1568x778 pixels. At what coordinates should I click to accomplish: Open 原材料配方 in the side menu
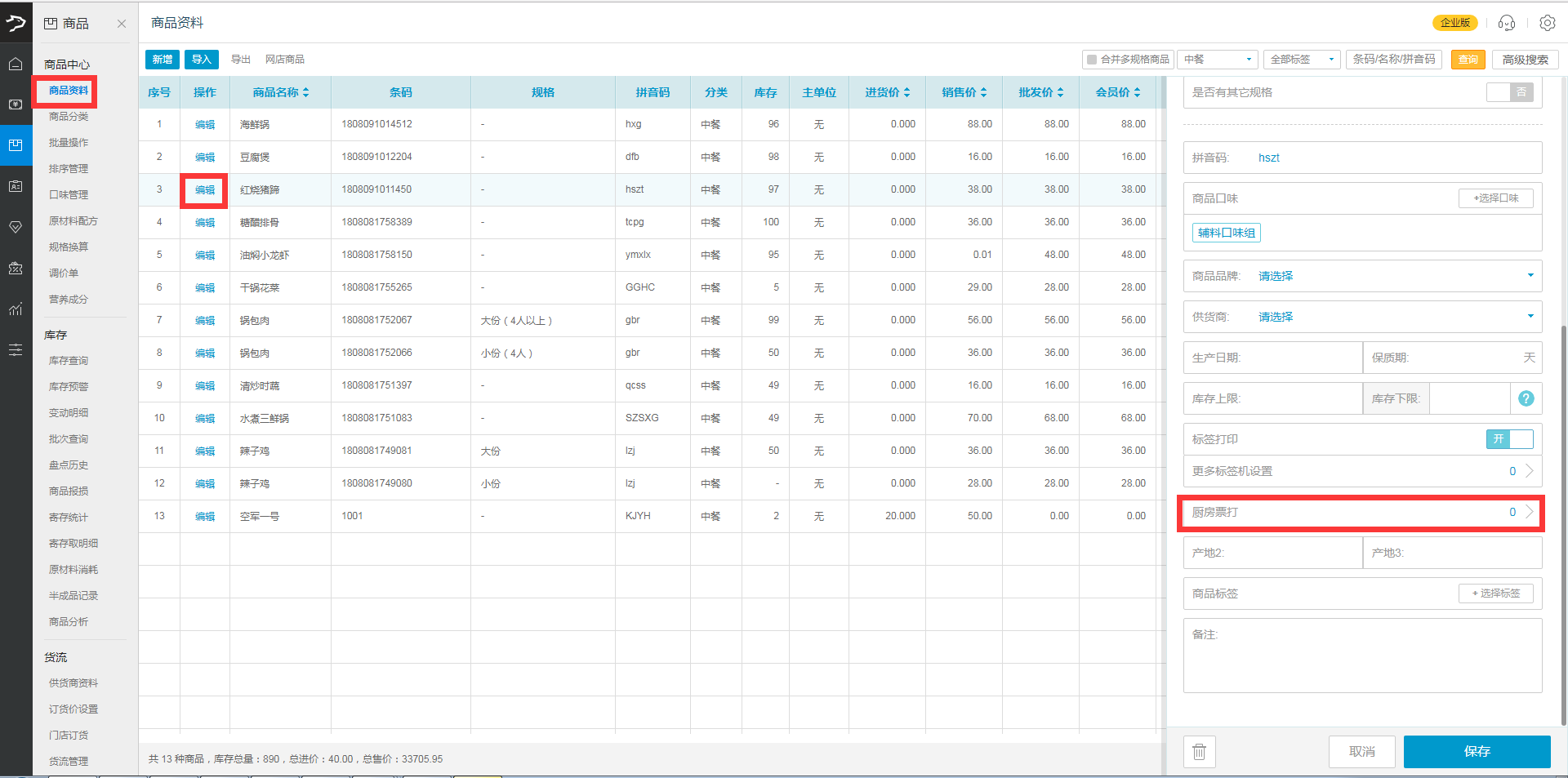pos(73,221)
